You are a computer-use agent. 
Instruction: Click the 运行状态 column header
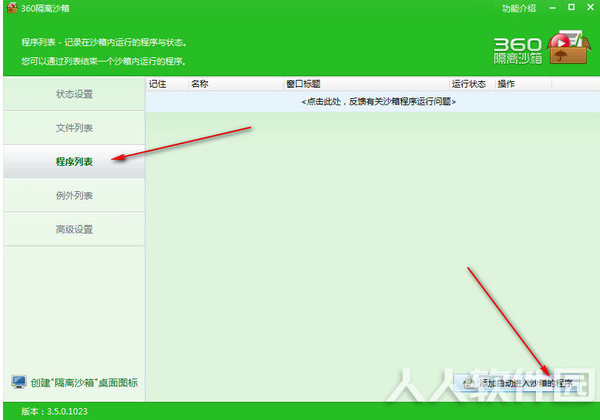(472, 84)
